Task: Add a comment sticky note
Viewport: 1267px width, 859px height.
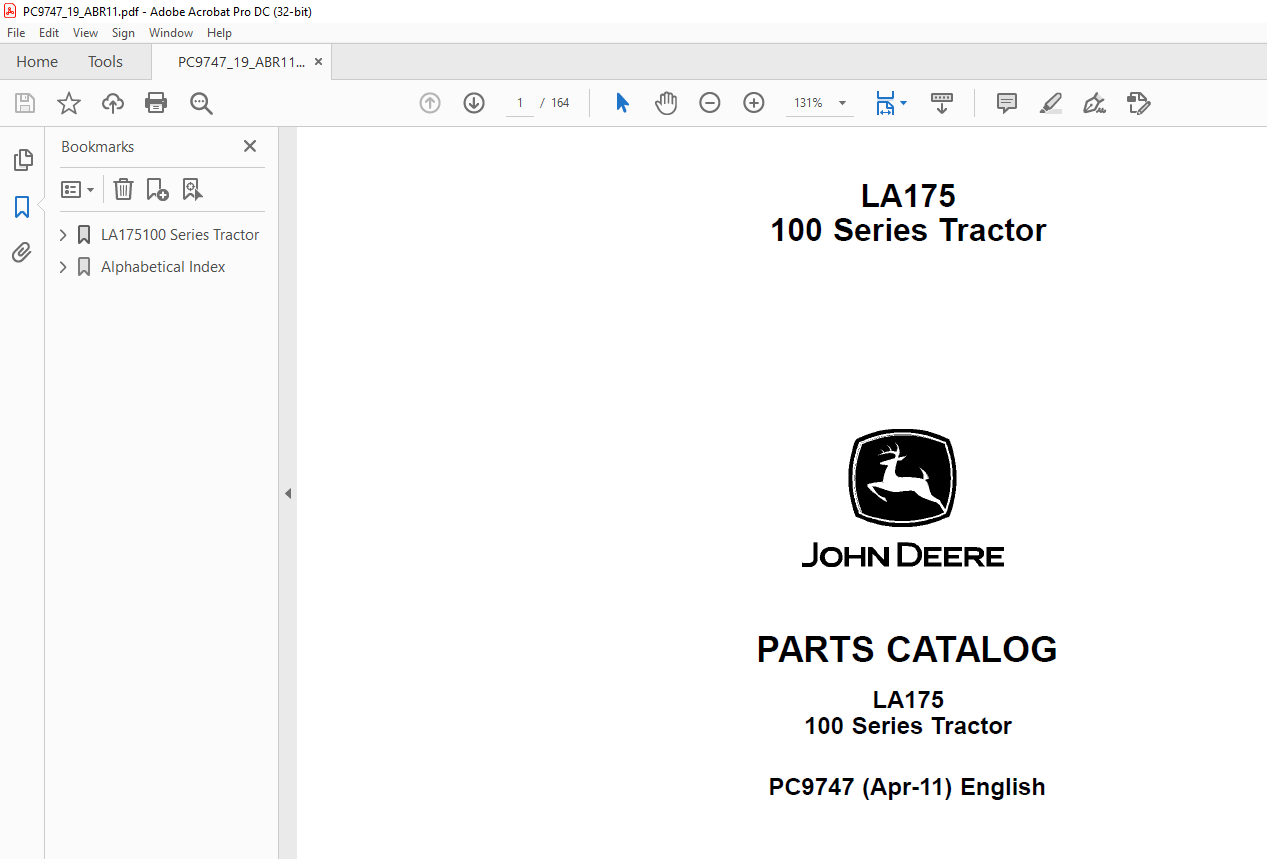Action: (1007, 103)
